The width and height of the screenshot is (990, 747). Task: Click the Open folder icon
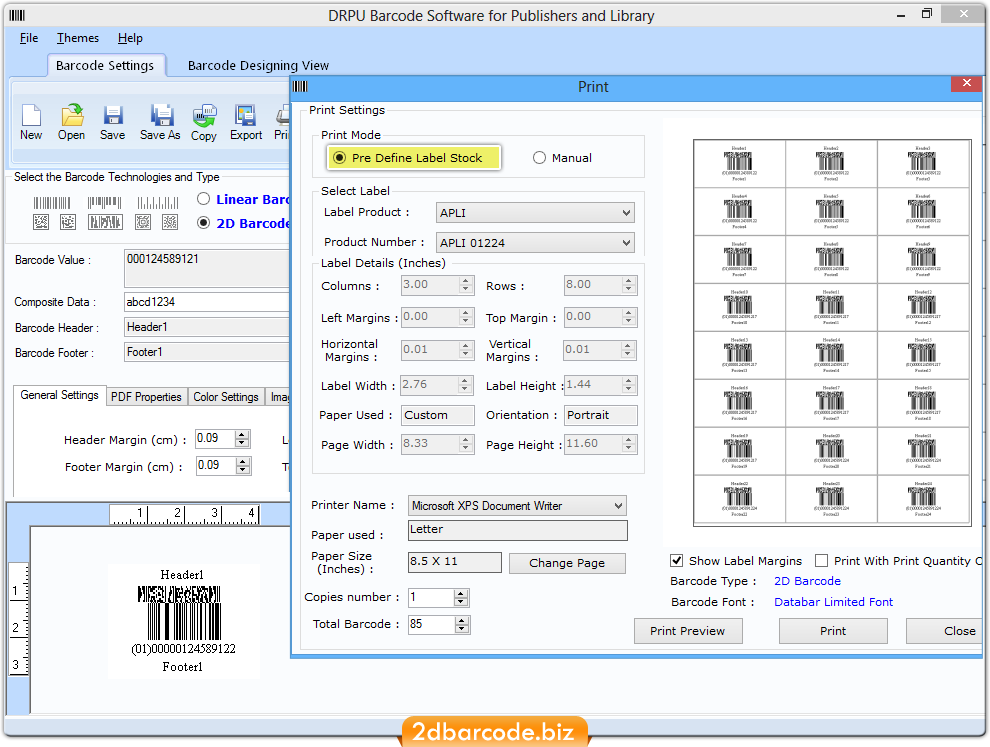(72, 116)
